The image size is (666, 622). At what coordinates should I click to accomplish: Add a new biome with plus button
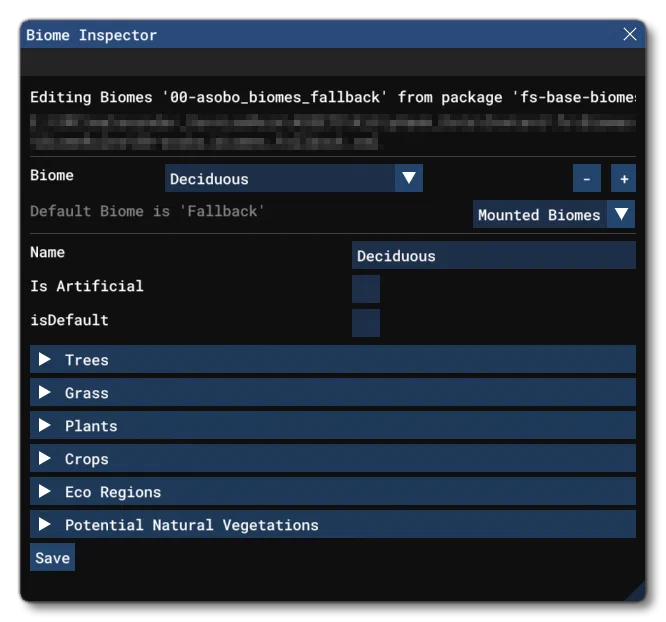pos(624,178)
